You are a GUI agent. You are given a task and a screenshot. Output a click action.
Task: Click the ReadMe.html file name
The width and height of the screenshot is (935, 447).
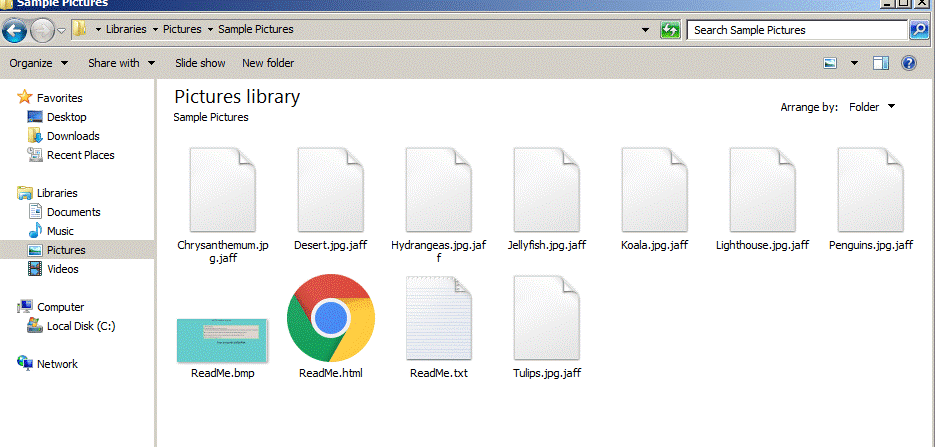(x=330, y=374)
